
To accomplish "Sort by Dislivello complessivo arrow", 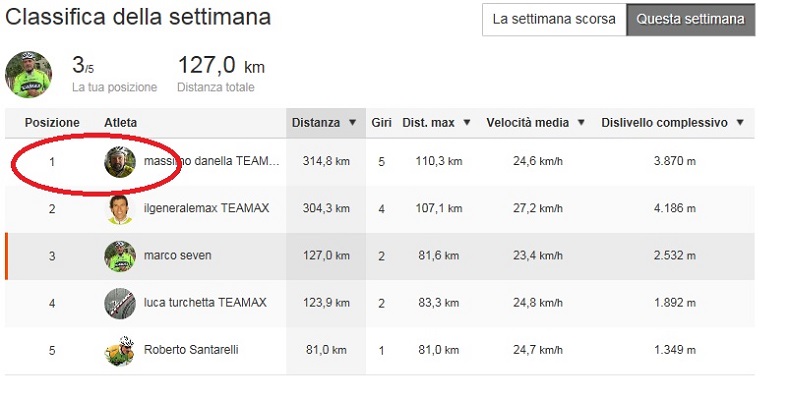I will coord(740,122).
